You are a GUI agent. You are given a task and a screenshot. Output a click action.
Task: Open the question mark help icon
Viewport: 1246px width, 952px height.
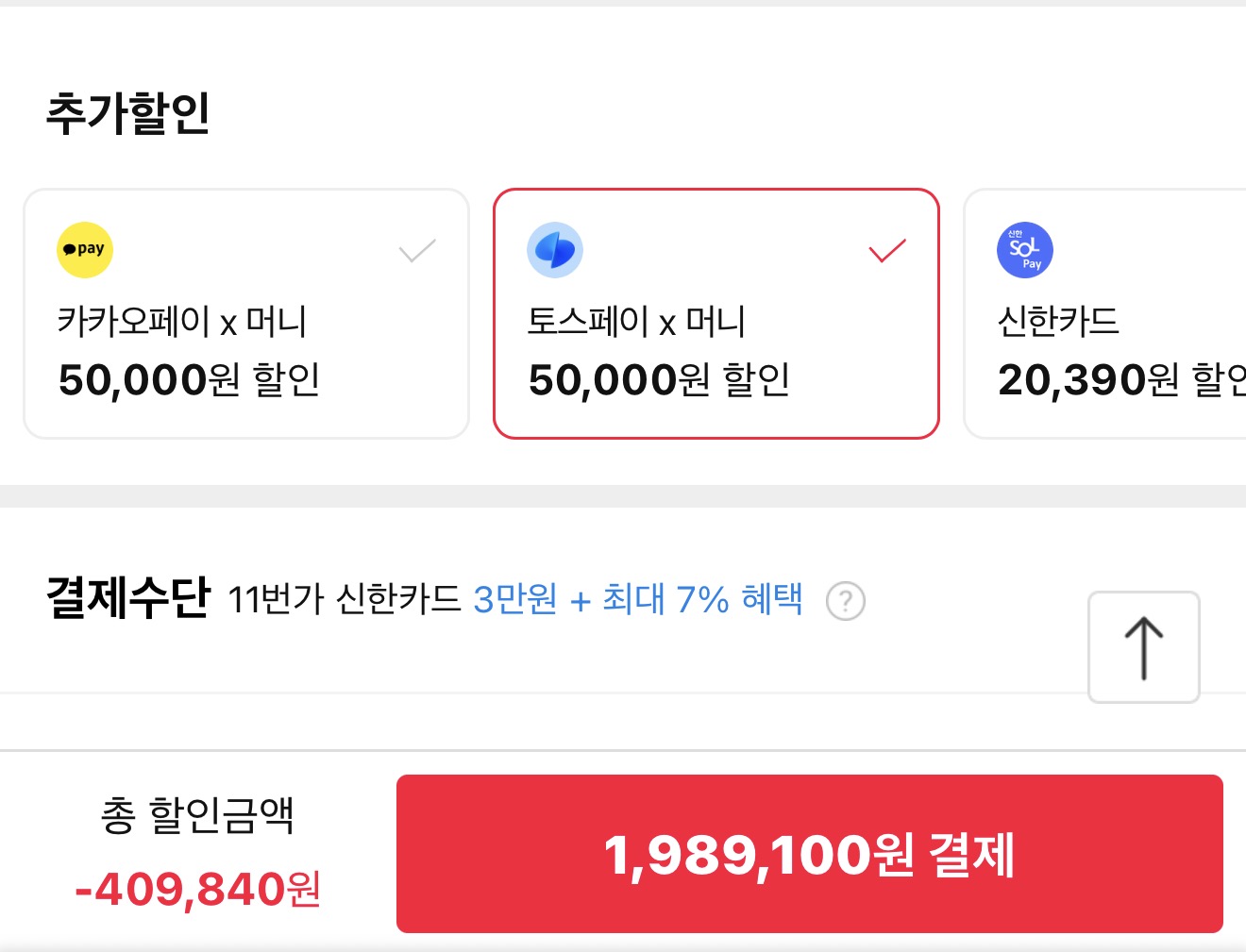(845, 601)
